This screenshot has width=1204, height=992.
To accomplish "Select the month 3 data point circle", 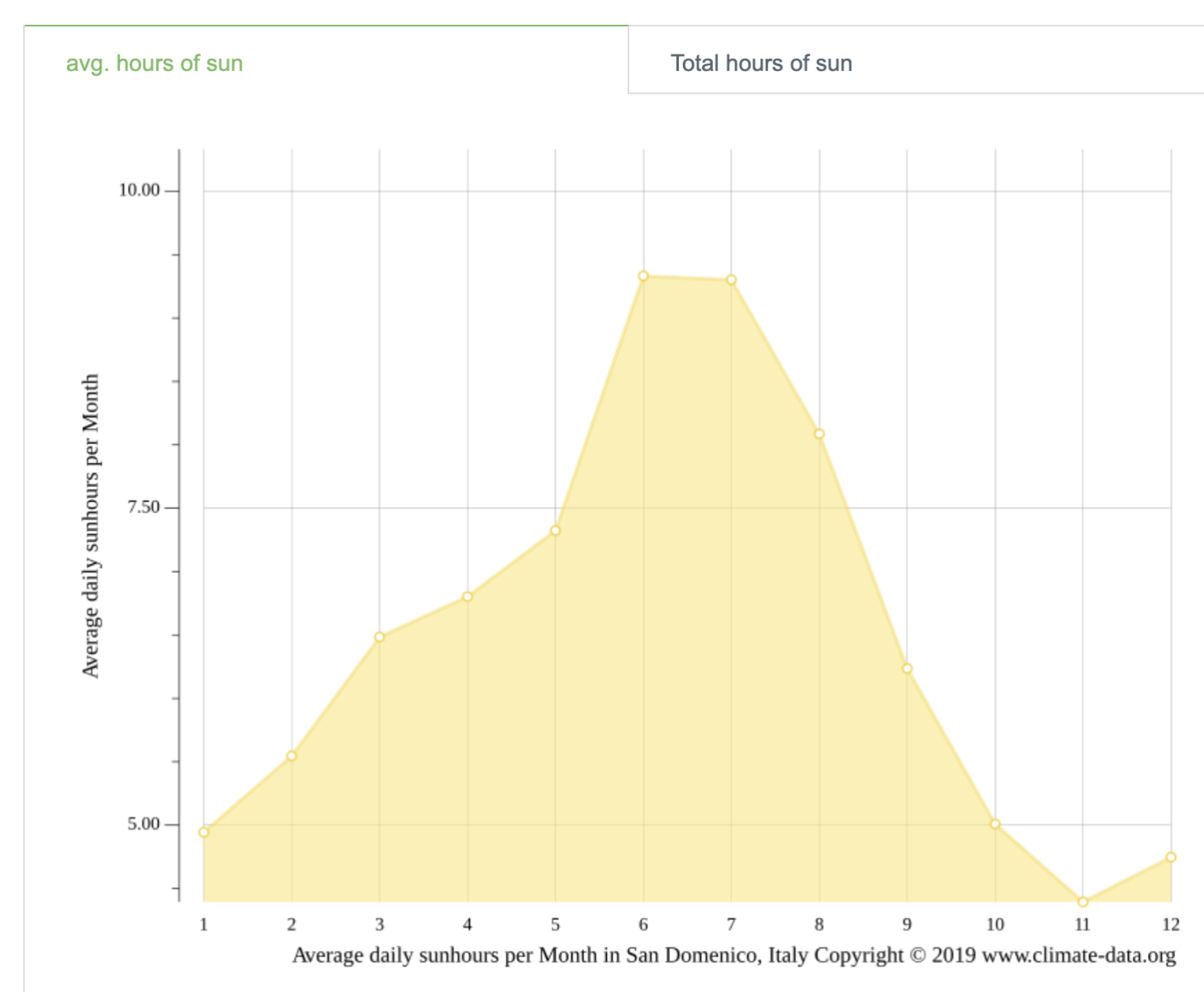I will 380,637.
